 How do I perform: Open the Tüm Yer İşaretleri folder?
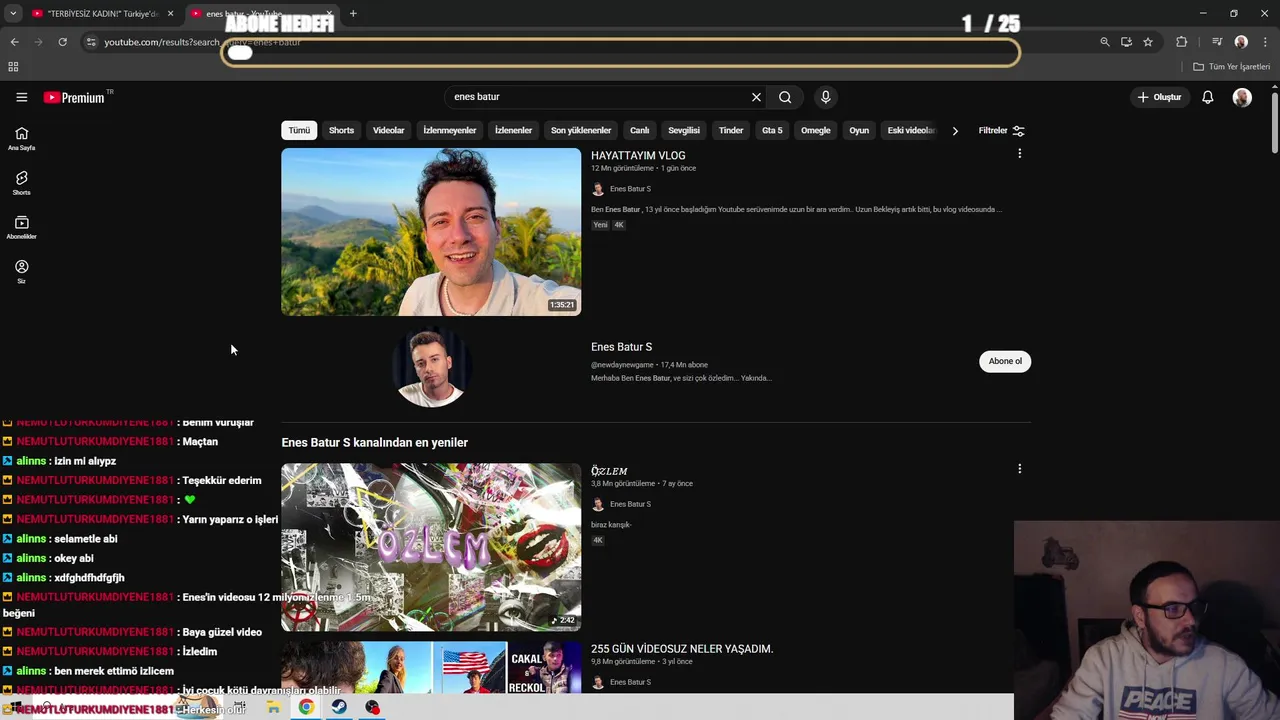(x=1232, y=67)
